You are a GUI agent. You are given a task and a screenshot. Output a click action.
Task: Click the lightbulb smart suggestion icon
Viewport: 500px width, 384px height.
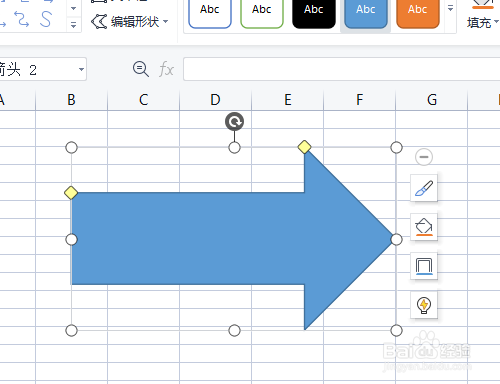point(424,305)
